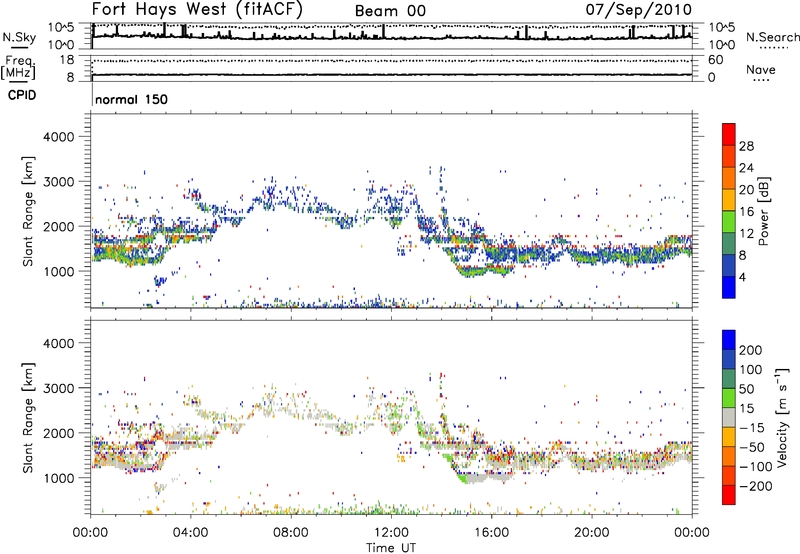
Task: Click the "4000" tick of the power panel
Action: [58, 137]
